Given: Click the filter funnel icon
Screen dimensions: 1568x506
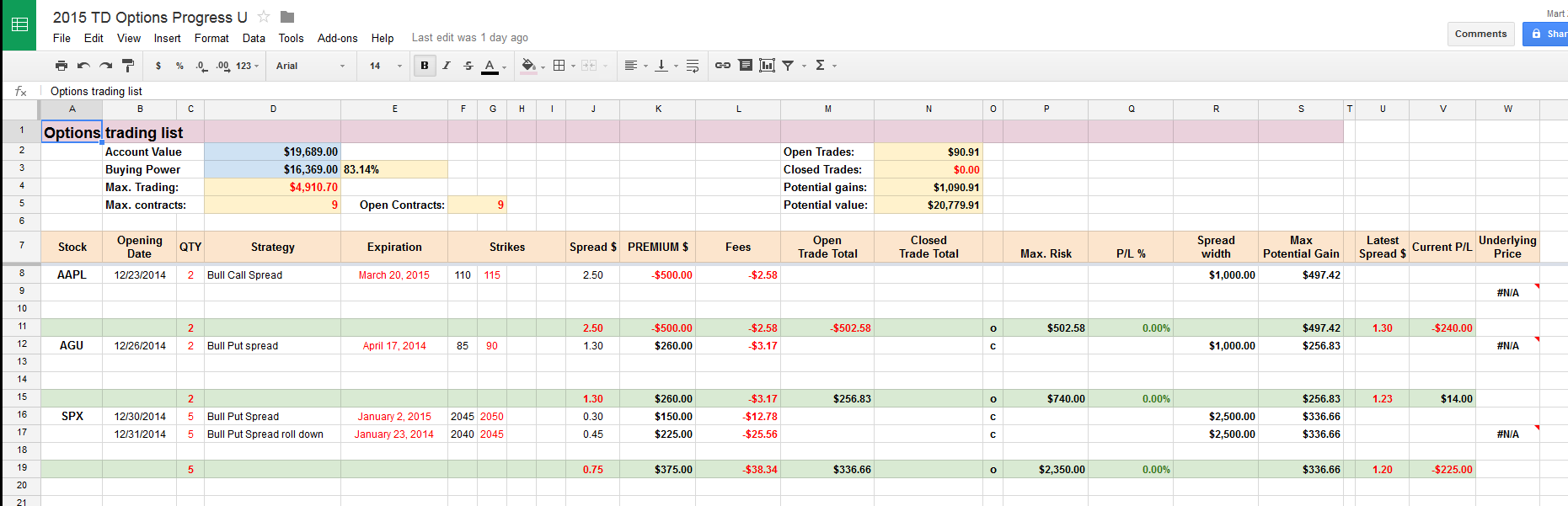Looking at the screenshot, I should point(788,66).
